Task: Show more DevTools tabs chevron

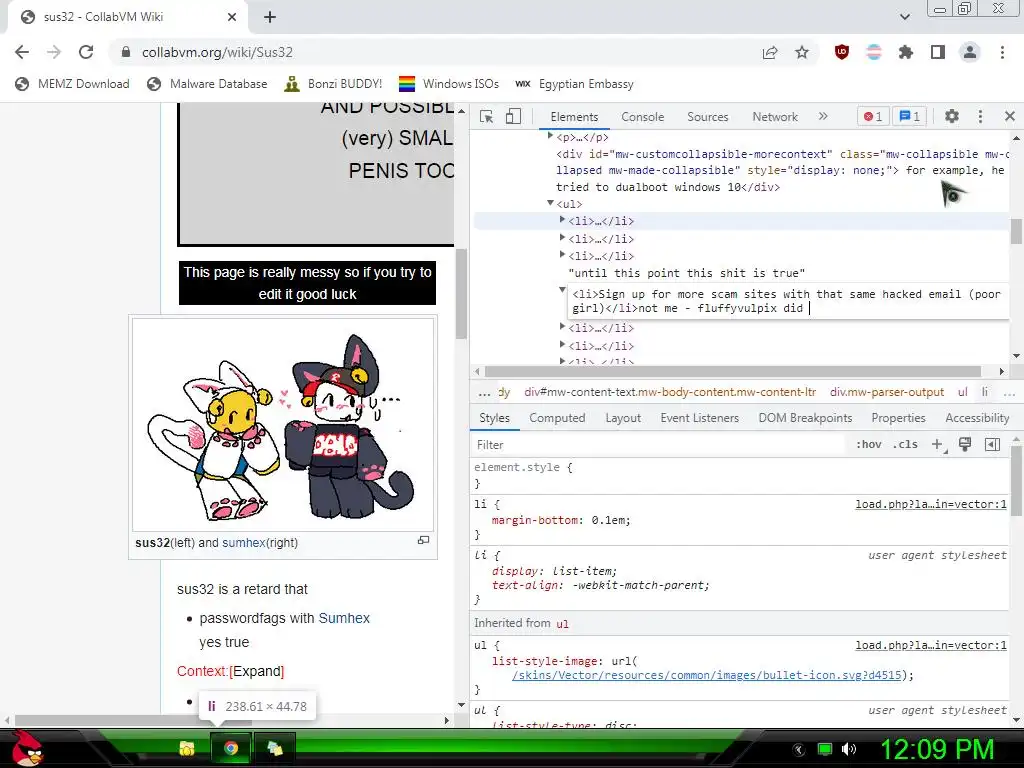Action: (x=823, y=116)
